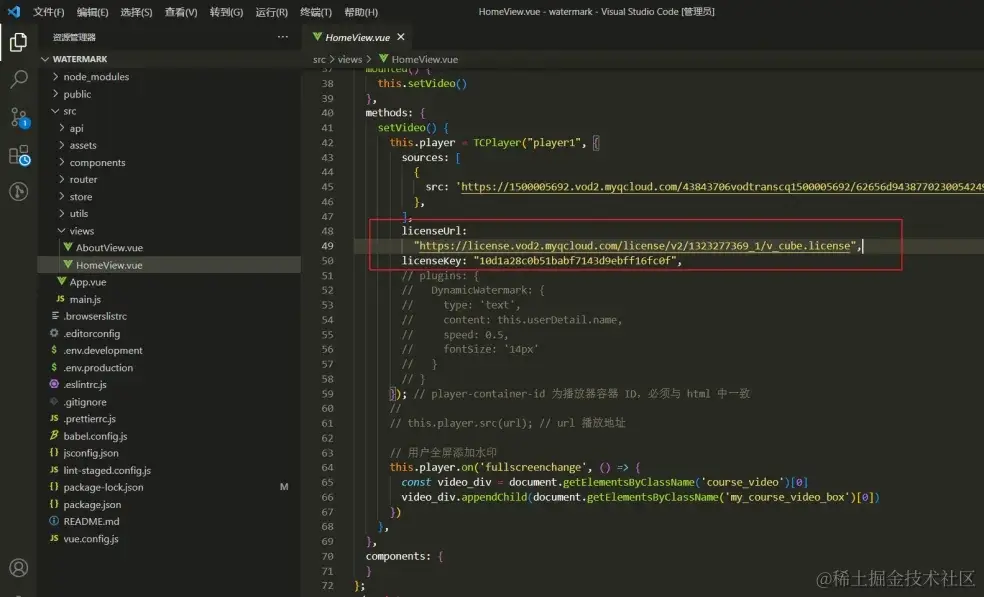Viewport: 984px width, 597px height.
Task: Open Source Control view with badge
Action: coord(19,117)
